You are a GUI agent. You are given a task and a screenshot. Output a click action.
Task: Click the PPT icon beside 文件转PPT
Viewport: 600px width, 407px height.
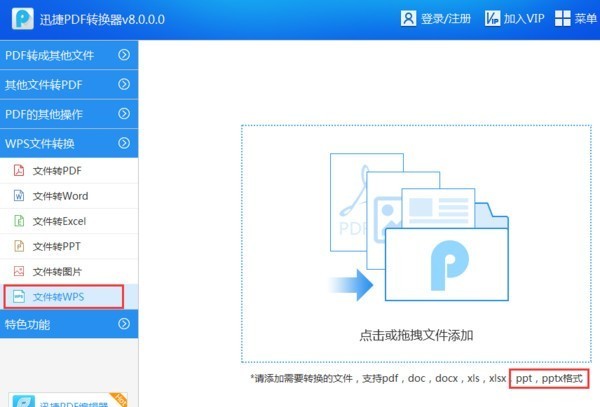(19, 246)
